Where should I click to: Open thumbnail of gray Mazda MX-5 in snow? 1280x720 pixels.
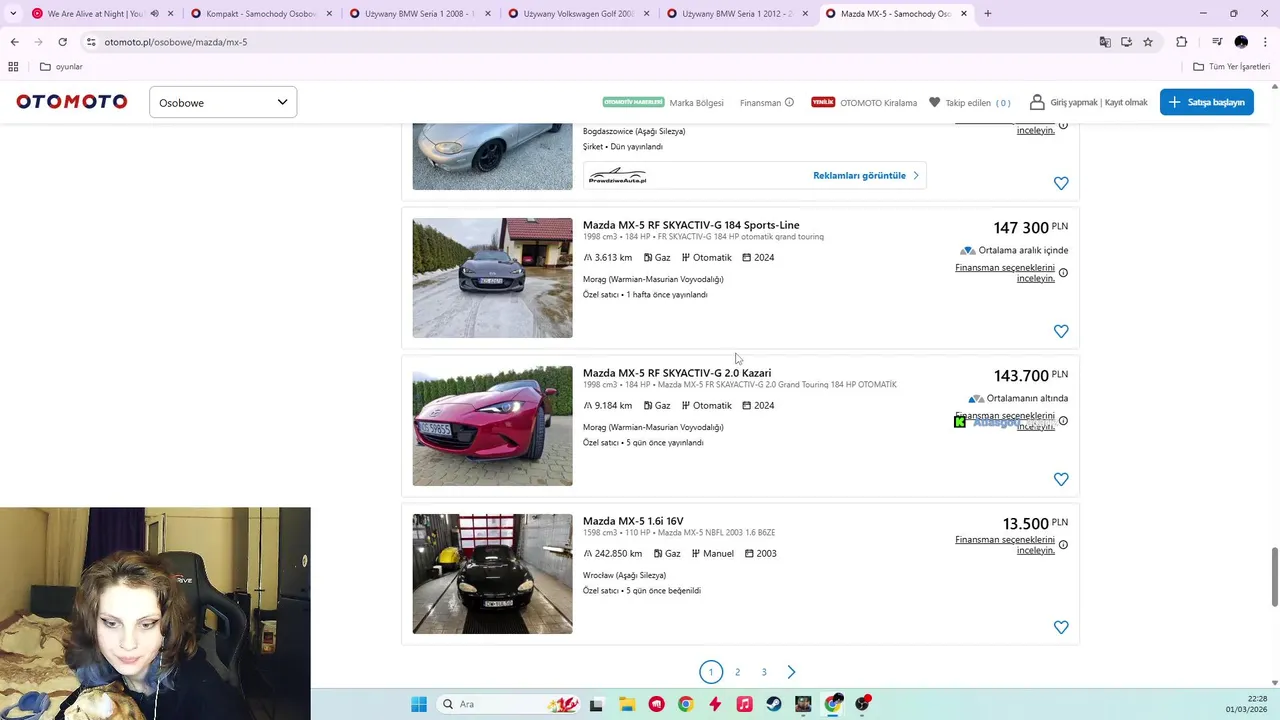(x=493, y=278)
